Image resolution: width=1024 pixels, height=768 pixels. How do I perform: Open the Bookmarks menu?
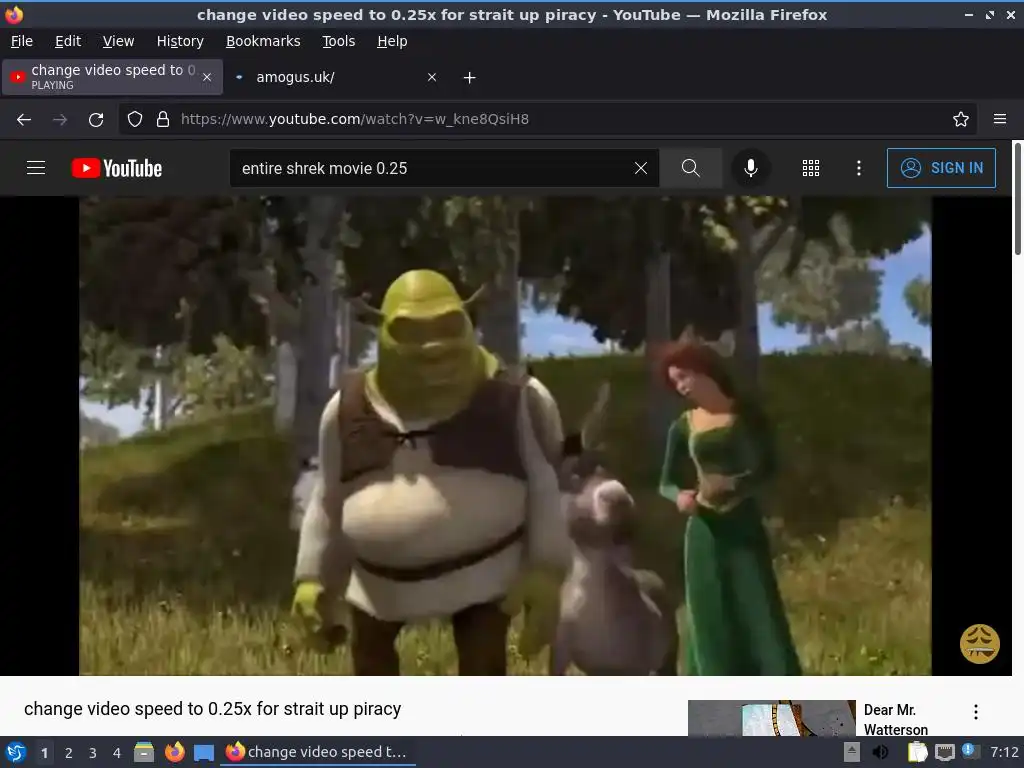pos(263,41)
